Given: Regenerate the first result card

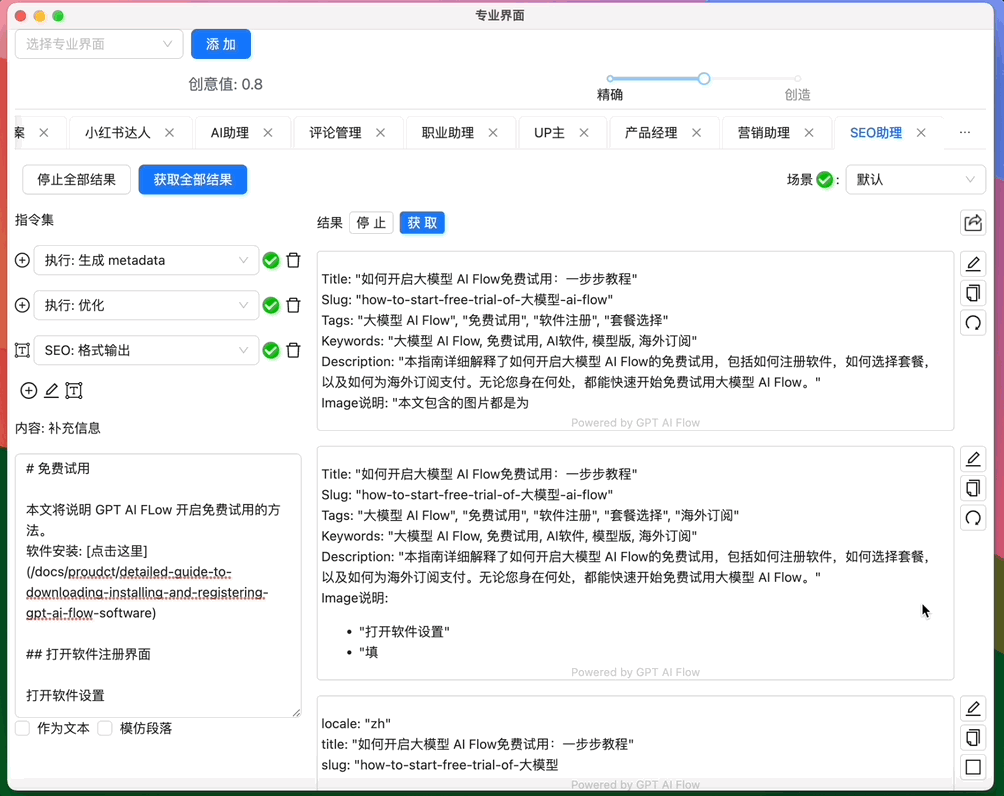Looking at the screenshot, I should point(973,323).
